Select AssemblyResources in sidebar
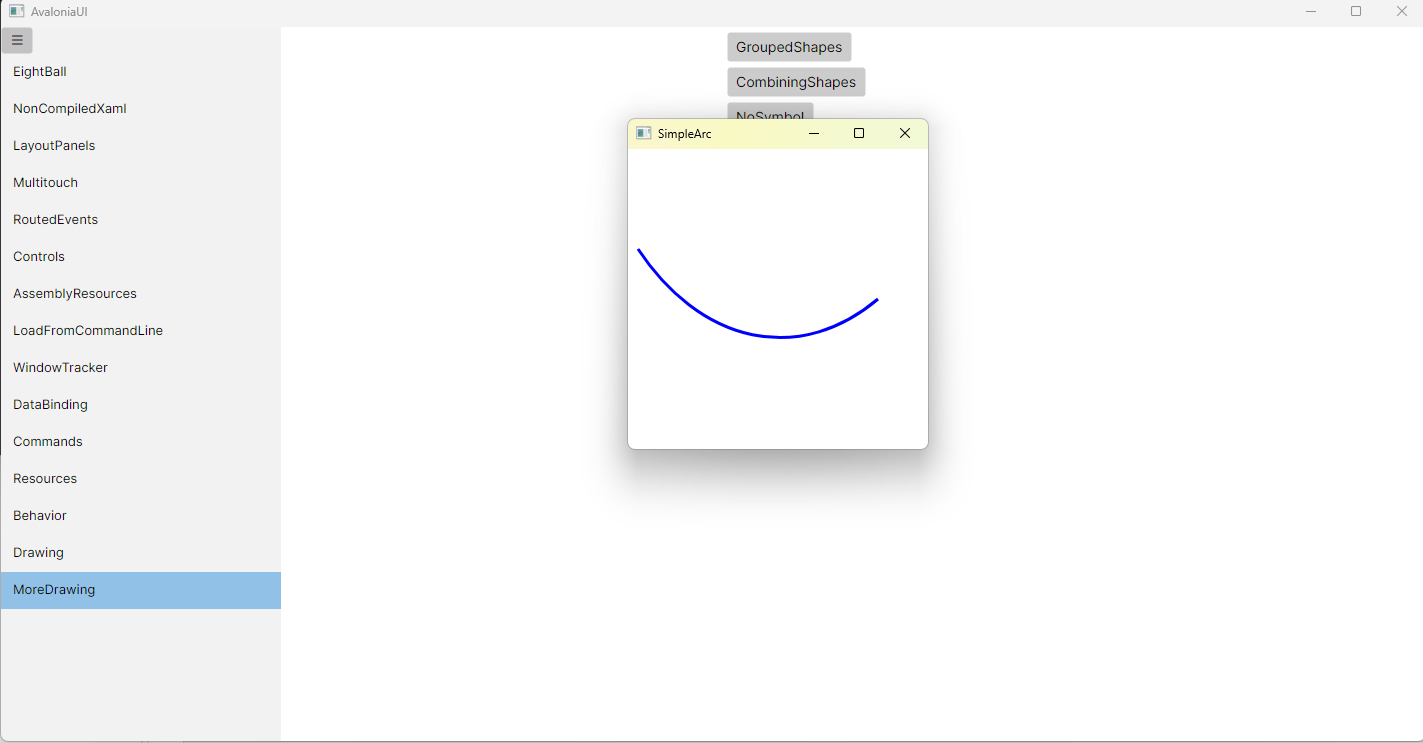Image resolution: width=1423 pixels, height=743 pixels. click(x=141, y=294)
